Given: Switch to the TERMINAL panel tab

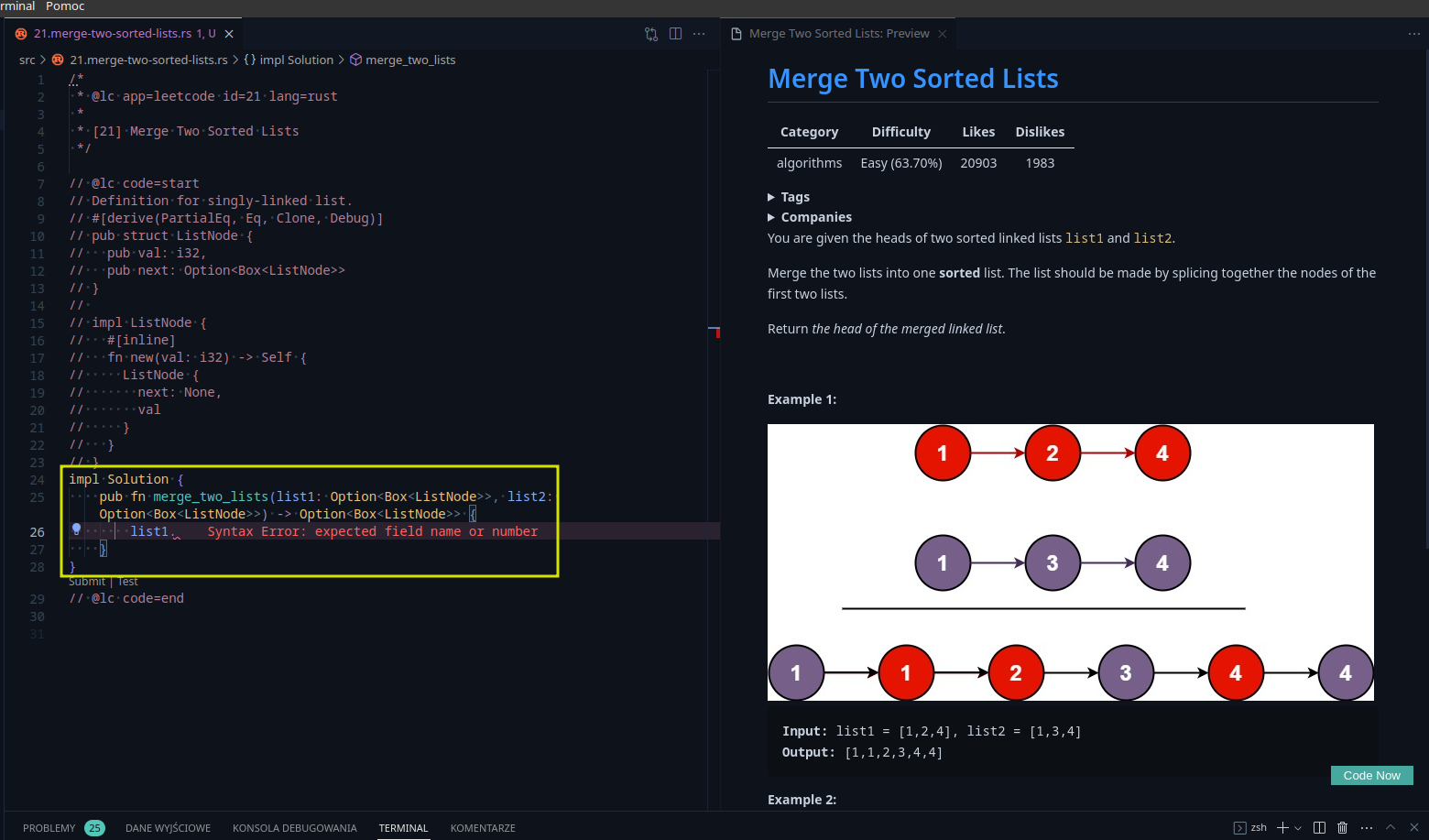Looking at the screenshot, I should [x=403, y=828].
